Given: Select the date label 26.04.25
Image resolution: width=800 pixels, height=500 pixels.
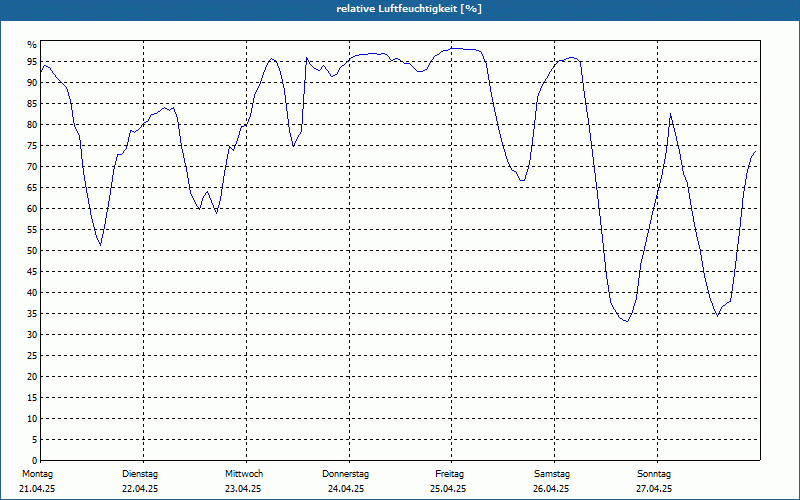Looking at the screenshot, I should [551, 489].
